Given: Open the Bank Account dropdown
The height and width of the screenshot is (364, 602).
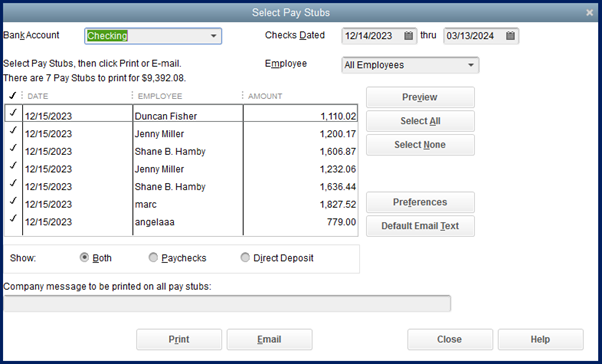Looking at the screenshot, I should 213,36.
